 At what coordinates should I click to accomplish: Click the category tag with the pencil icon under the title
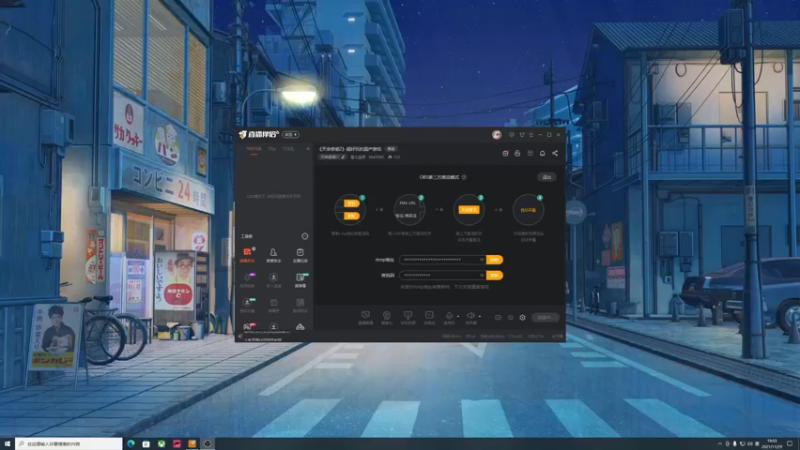(332, 157)
